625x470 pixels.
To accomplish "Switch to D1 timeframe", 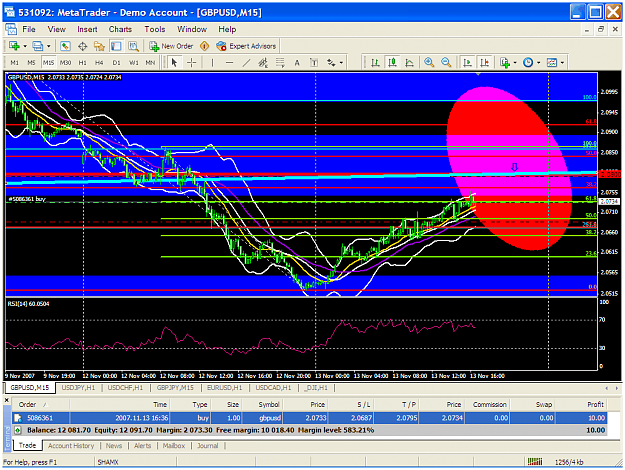I will pos(116,63).
